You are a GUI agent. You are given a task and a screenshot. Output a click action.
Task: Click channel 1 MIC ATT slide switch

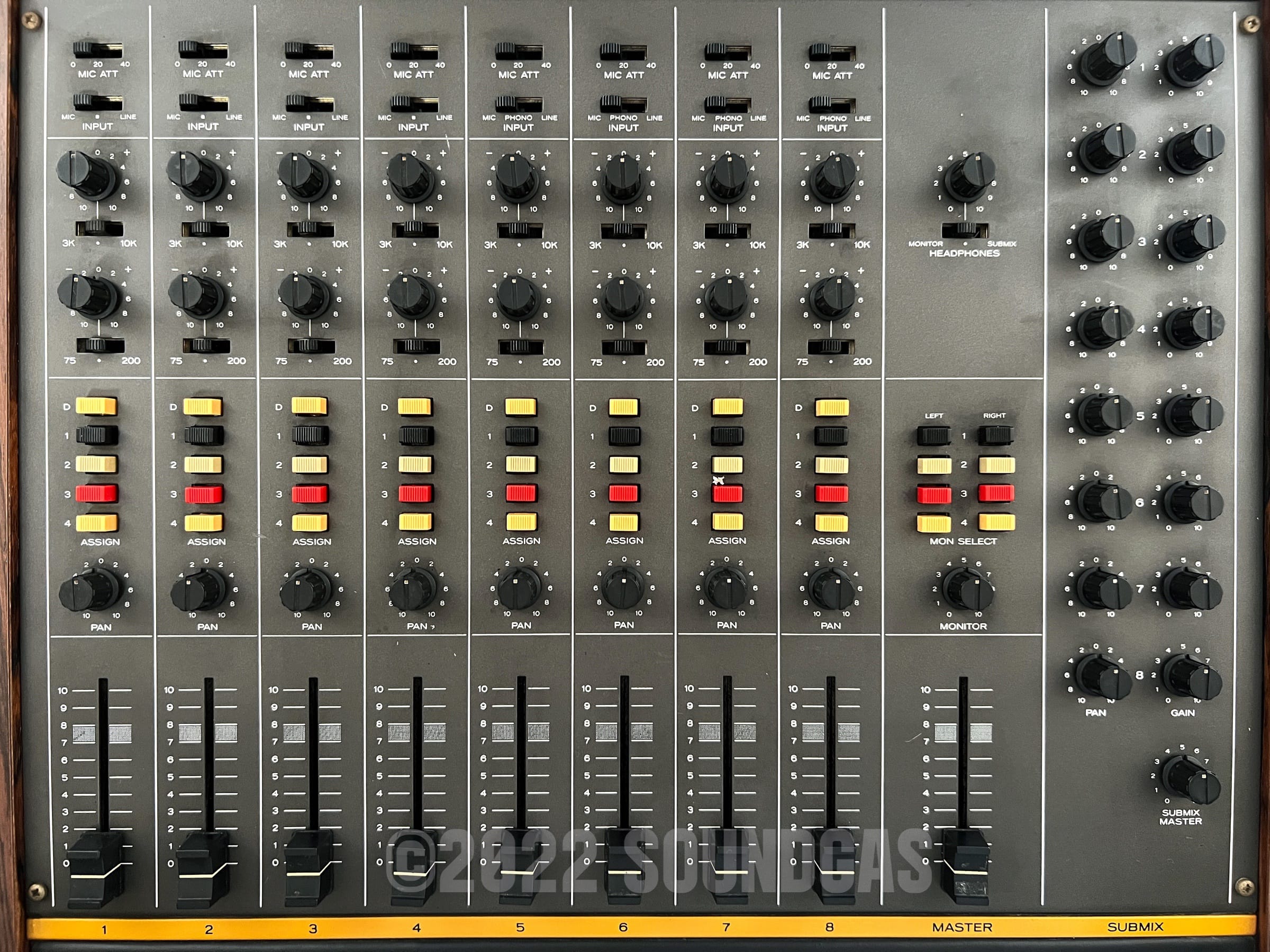(x=97, y=50)
